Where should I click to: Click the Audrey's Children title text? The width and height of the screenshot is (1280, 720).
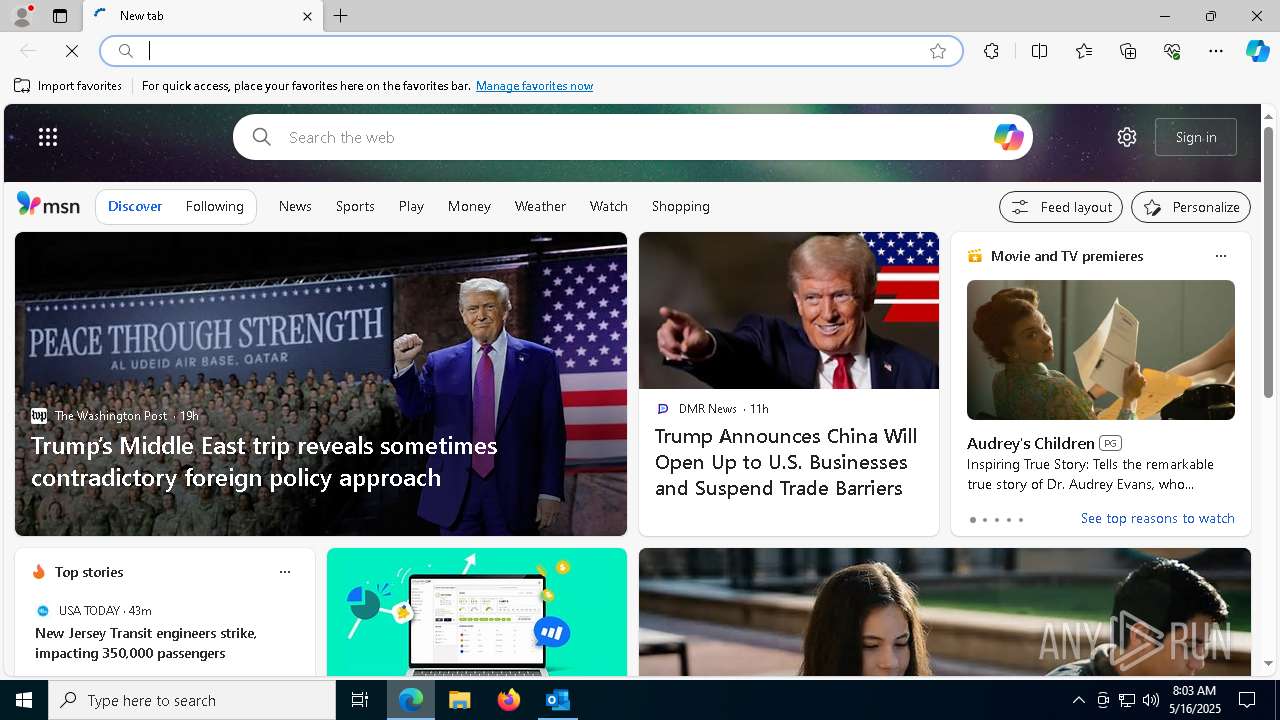click(1030, 443)
